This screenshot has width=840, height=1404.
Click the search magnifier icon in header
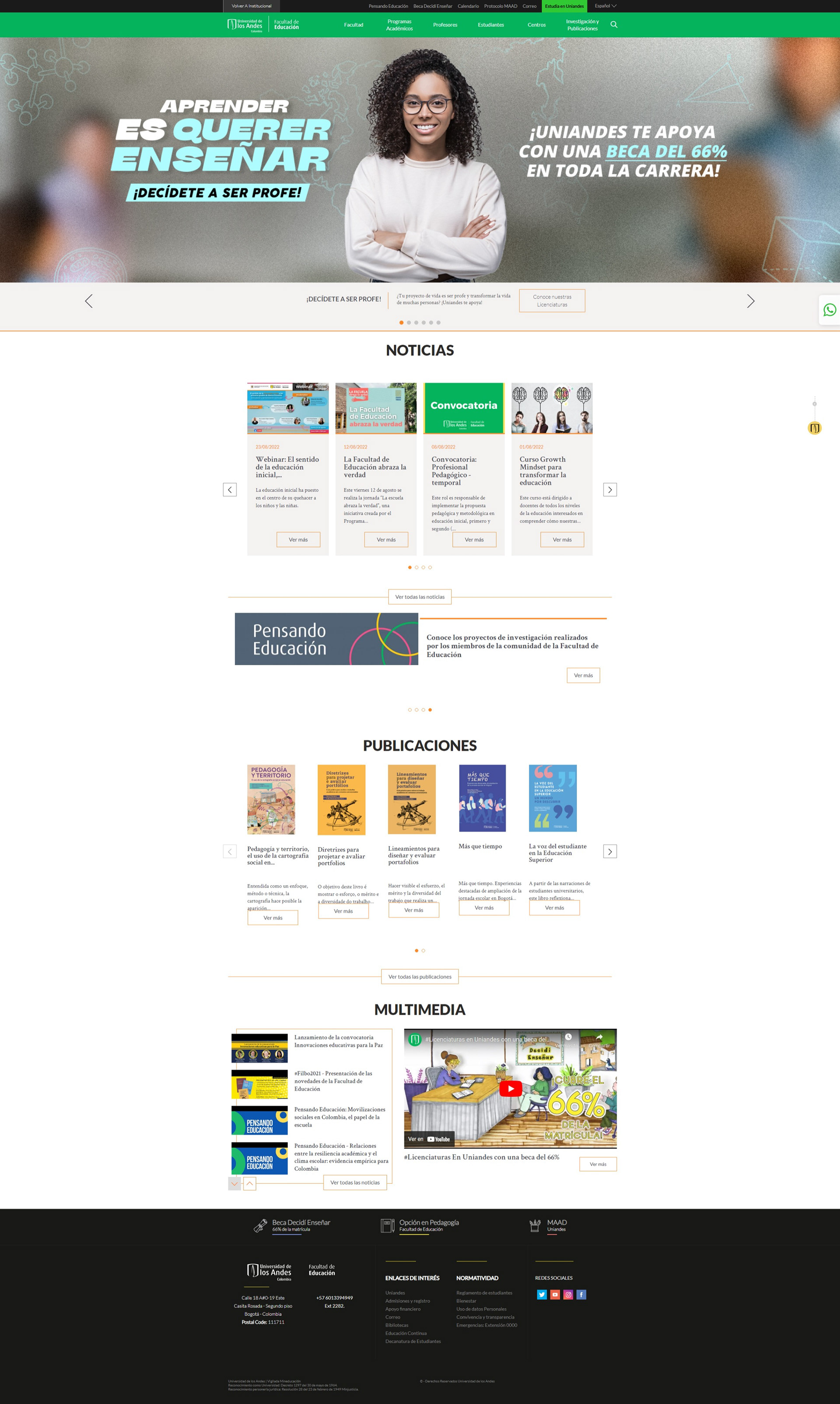coord(613,25)
